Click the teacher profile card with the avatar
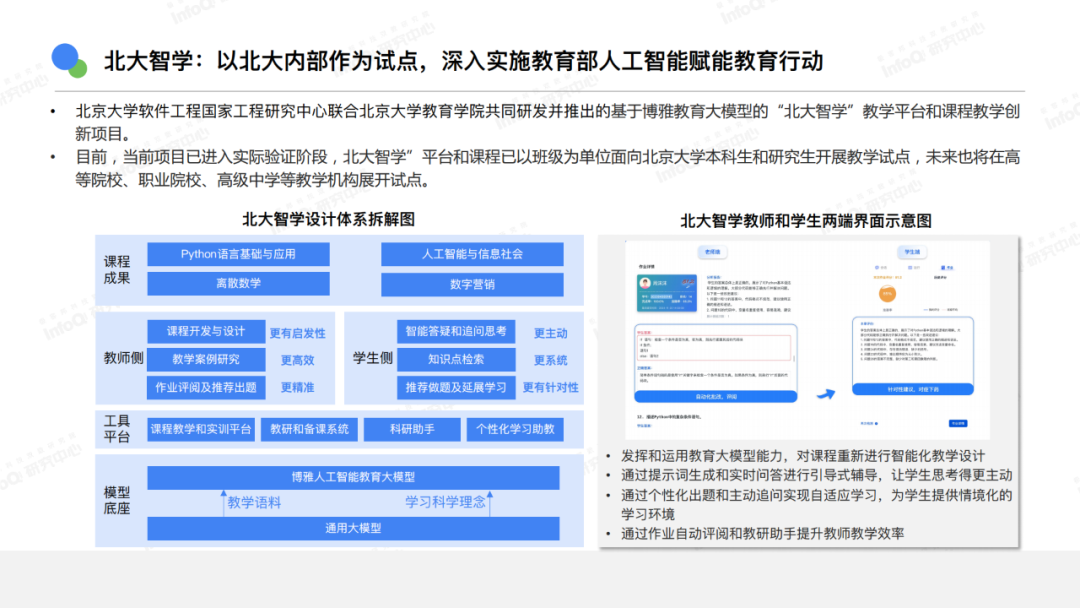 pos(666,293)
